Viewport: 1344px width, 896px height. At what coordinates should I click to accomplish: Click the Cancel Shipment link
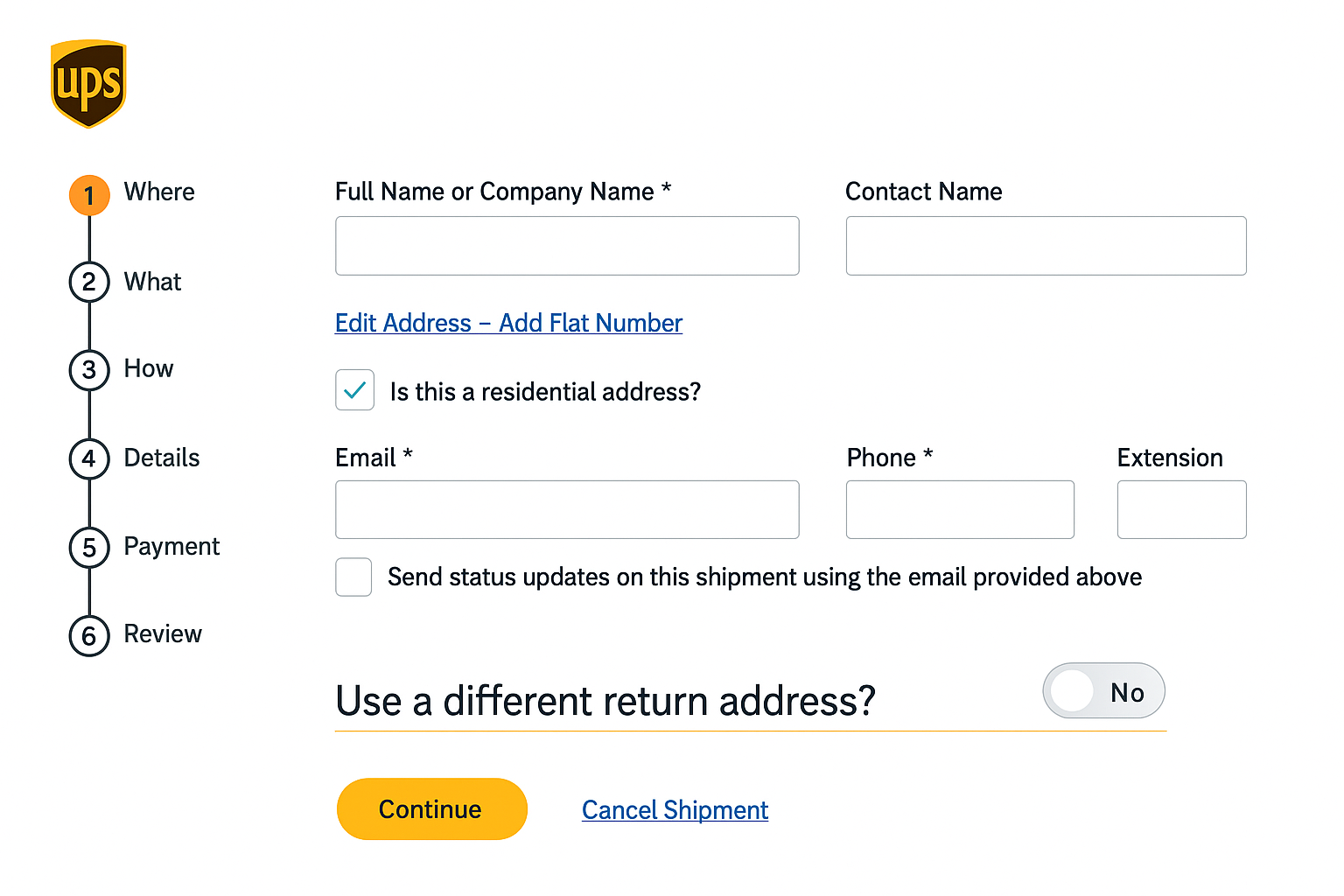pos(675,810)
